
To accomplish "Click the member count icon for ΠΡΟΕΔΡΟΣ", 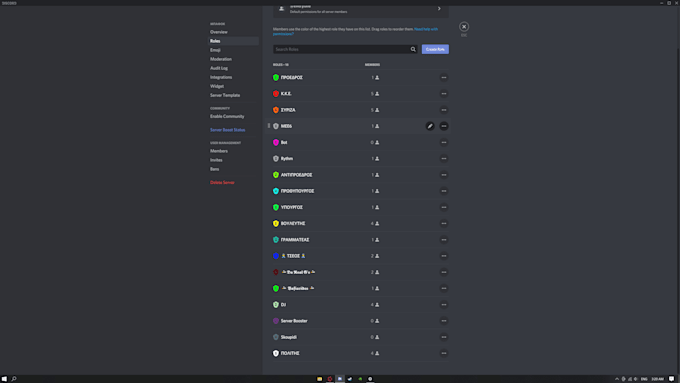I will tap(377, 78).
